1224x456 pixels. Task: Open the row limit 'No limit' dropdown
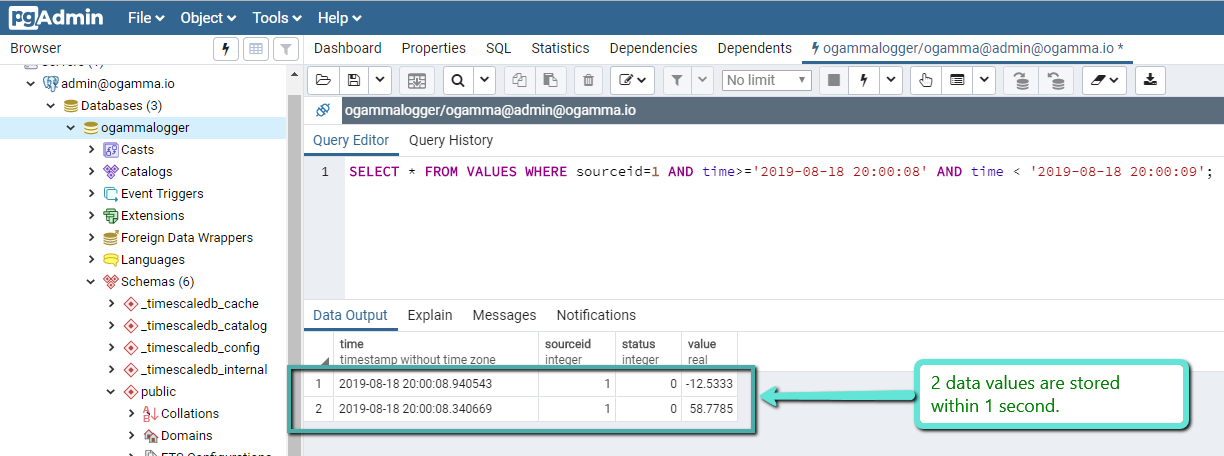click(766, 80)
